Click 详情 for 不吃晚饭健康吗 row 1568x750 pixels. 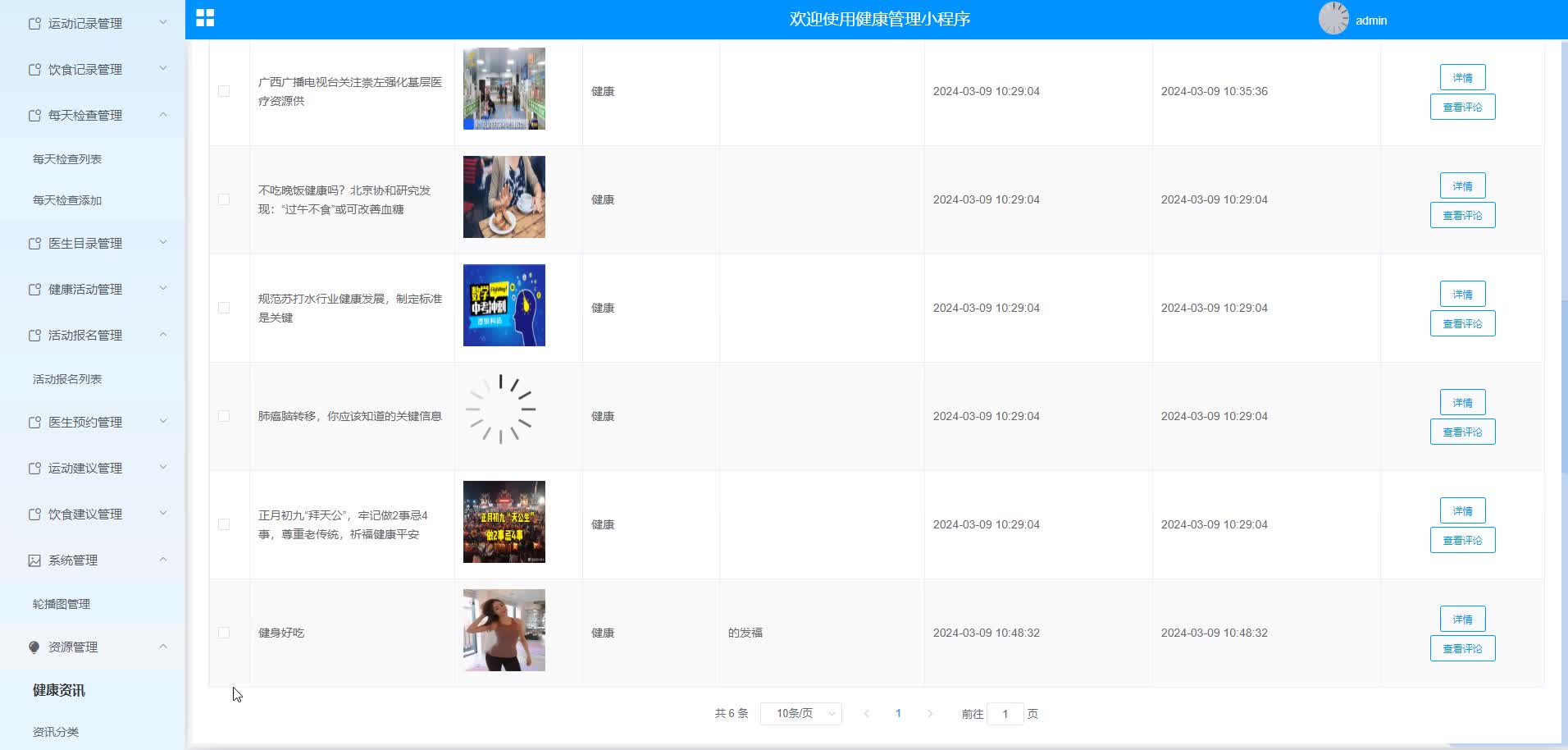(x=1462, y=185)
